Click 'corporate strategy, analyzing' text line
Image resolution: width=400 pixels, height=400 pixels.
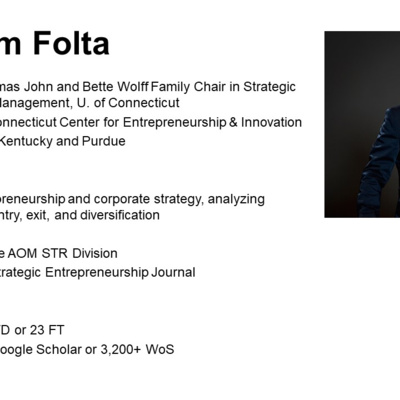(179, 199)
